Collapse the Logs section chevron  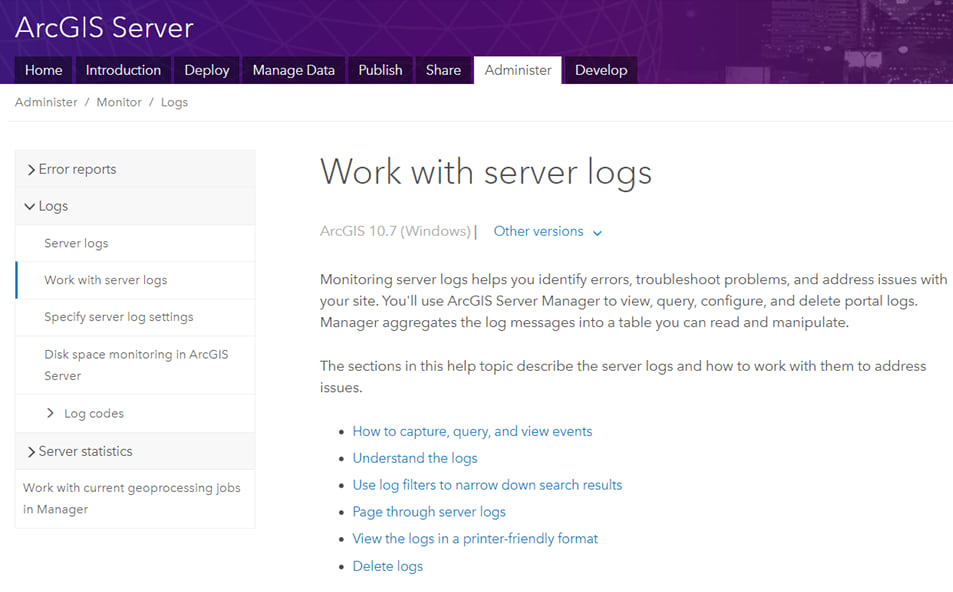point(29,207)
